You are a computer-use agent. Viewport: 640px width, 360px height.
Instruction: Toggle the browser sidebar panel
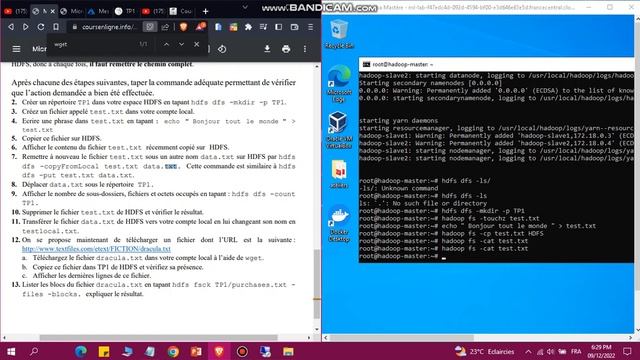(279, 27)
